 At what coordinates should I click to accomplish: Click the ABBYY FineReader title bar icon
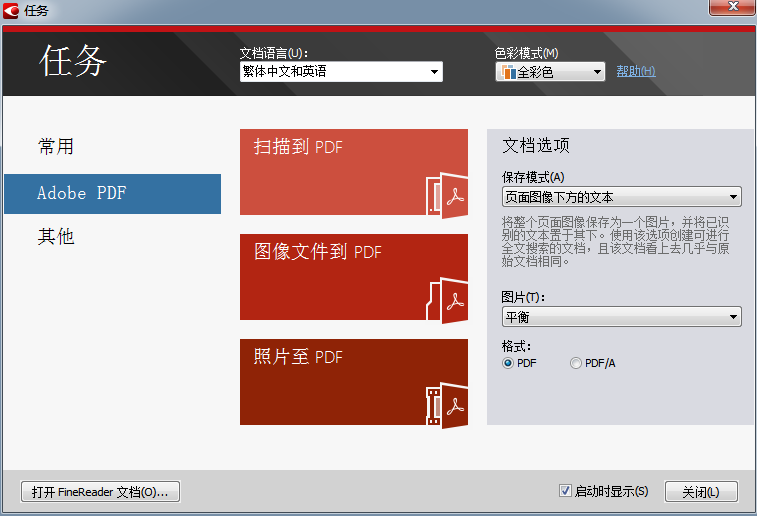(x=11, y=11)
